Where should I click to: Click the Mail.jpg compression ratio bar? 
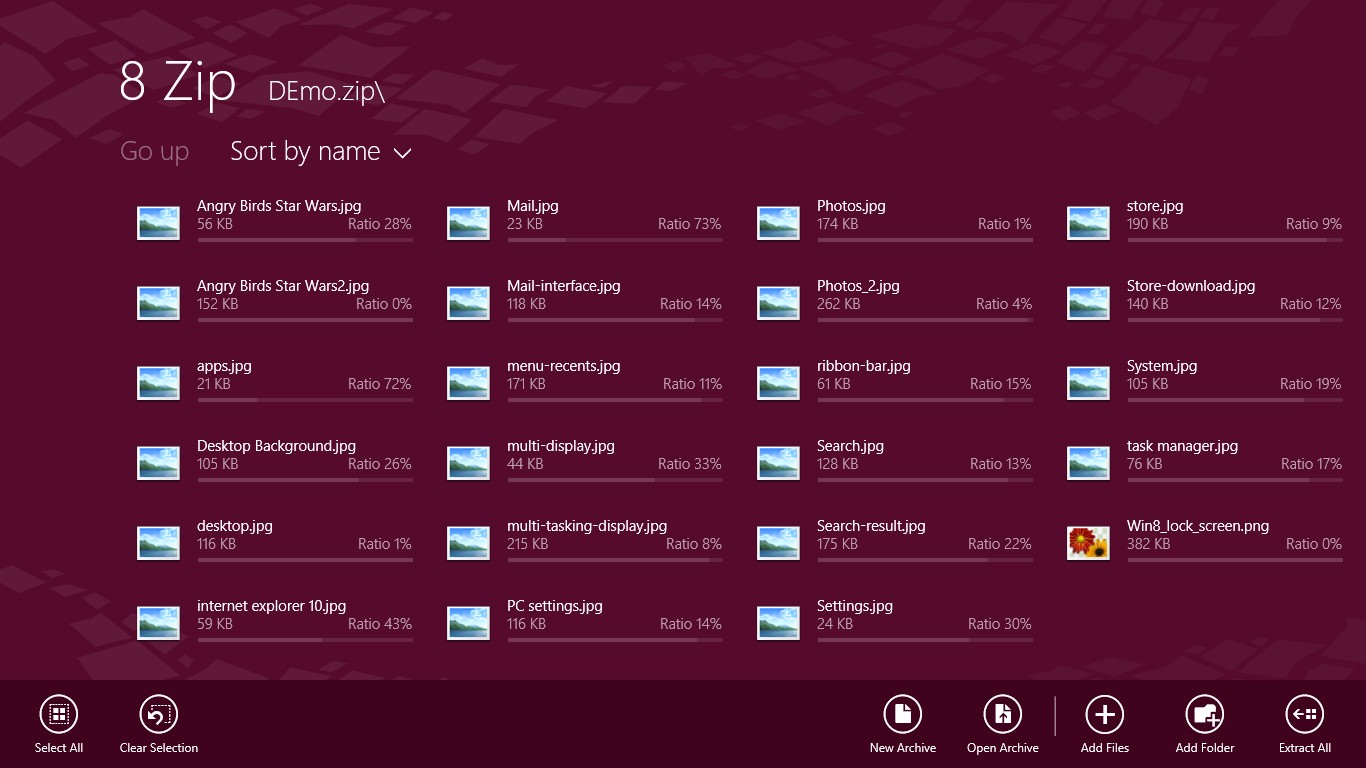[x=615, y=240]
